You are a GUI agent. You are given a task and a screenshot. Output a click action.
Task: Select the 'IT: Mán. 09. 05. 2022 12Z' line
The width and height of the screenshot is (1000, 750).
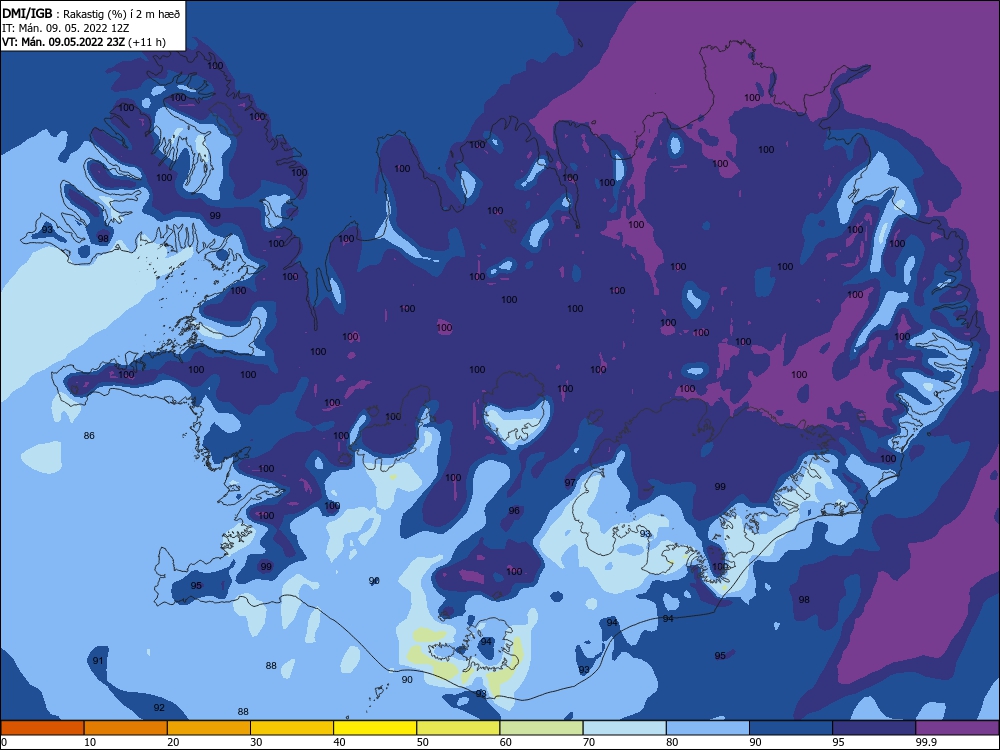click(66, 28)
